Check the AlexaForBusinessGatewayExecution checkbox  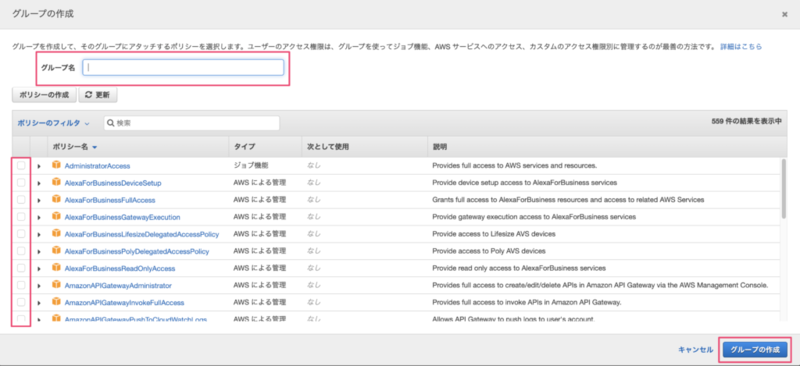21,216
